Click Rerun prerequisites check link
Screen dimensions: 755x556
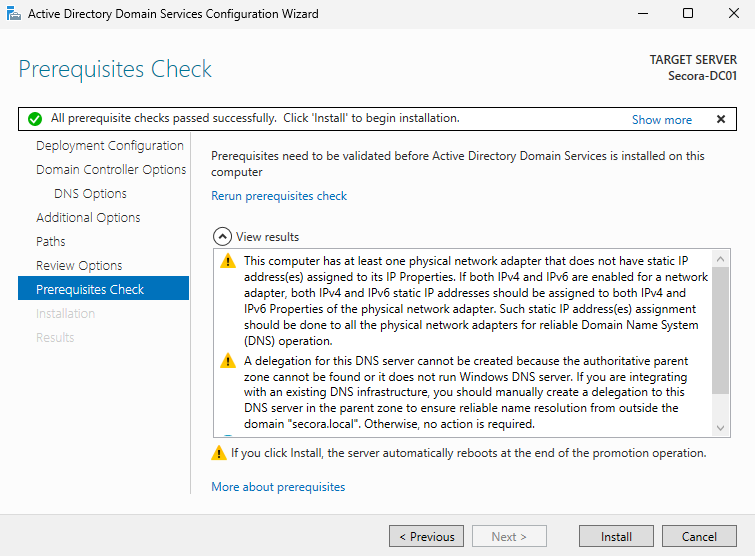coord(279,196)
